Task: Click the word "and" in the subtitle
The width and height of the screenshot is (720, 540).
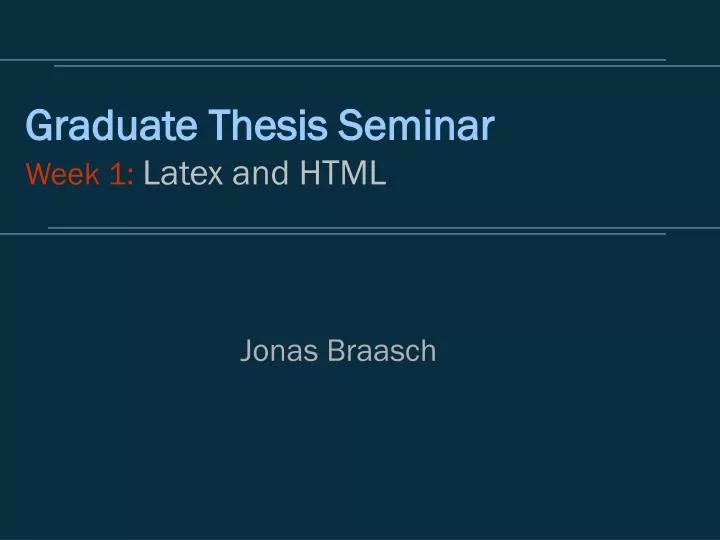Action: [260, 173]
